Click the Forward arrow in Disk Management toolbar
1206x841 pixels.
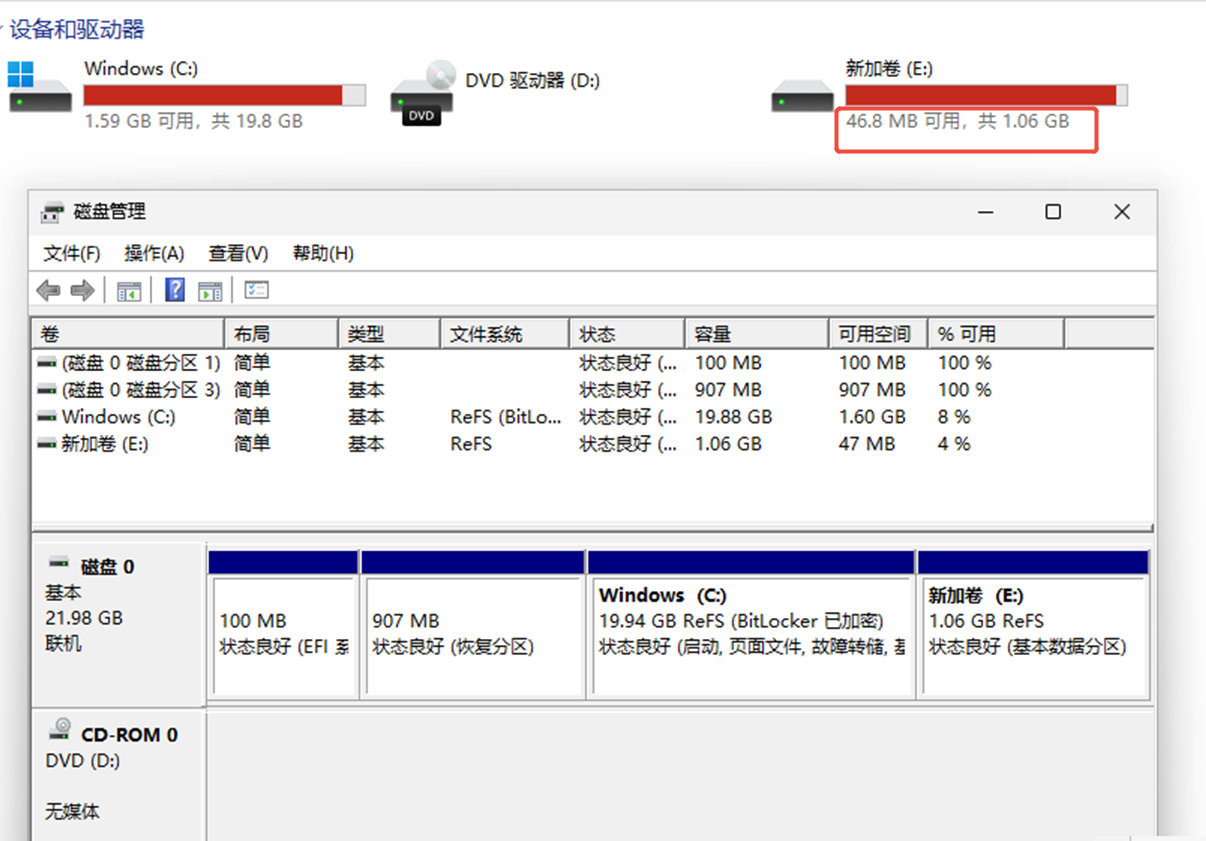83,290
